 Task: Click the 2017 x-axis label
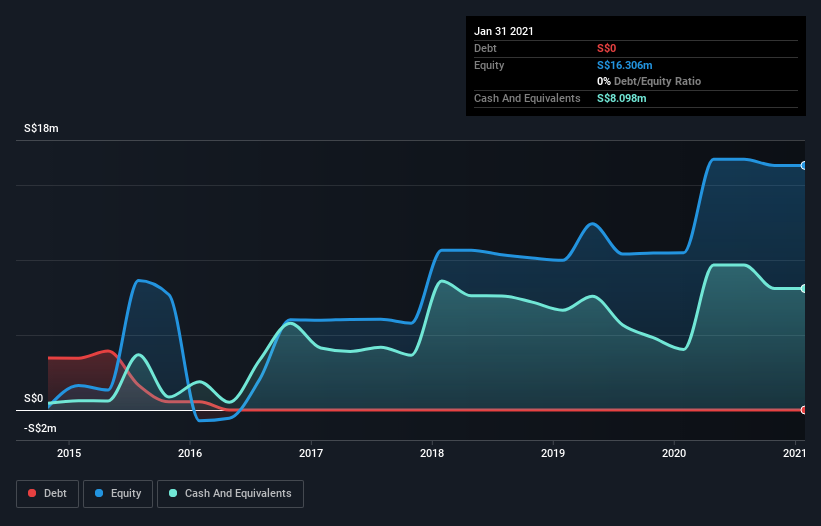(x=311, y=453)
